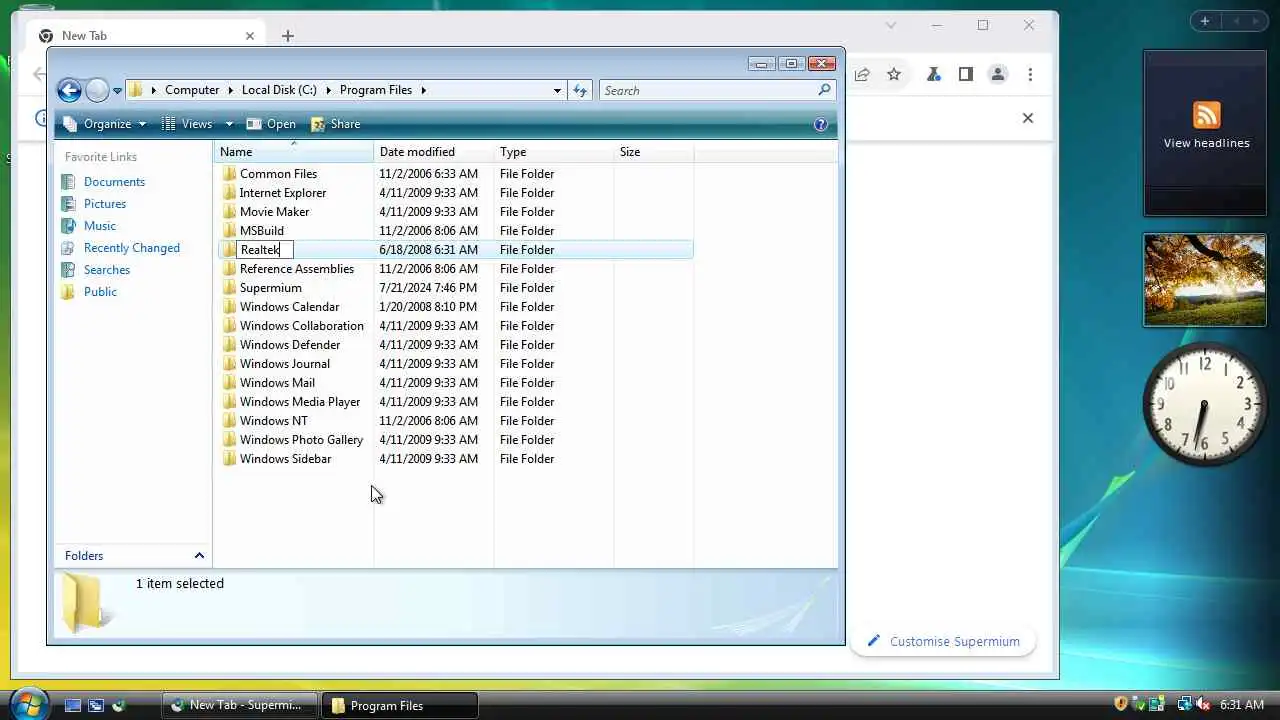Select the Windows Calendar folder

coord(289,307)
